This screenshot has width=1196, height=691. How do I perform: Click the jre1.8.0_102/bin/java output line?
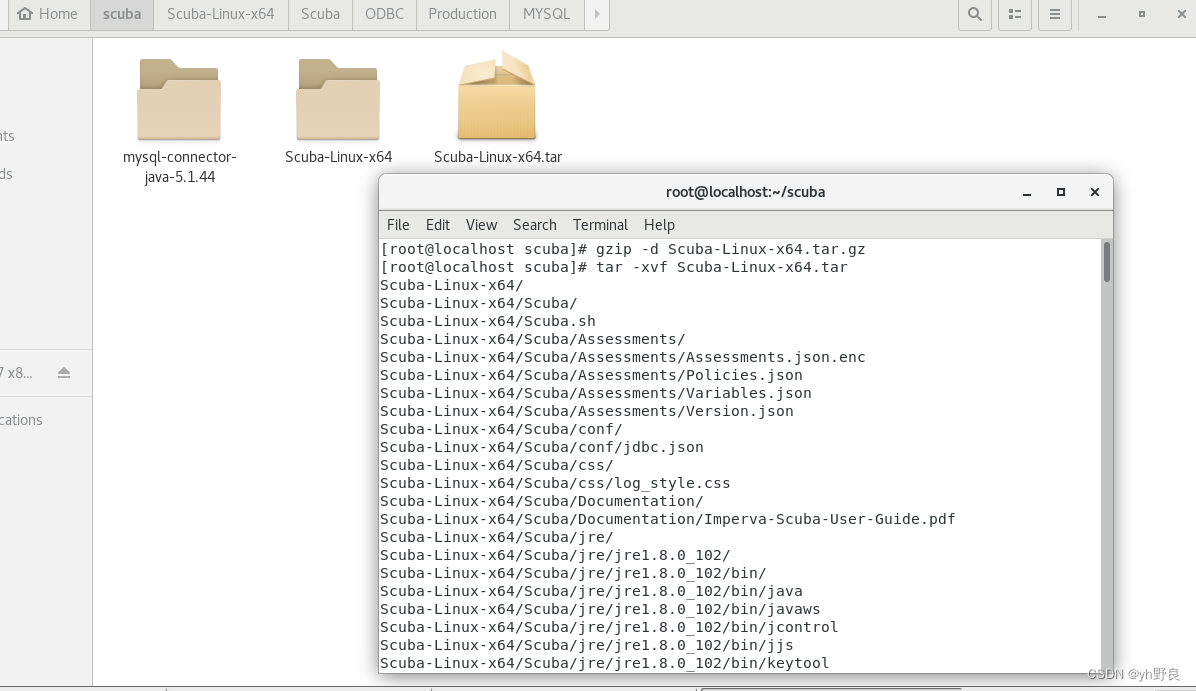coord(591,591)
